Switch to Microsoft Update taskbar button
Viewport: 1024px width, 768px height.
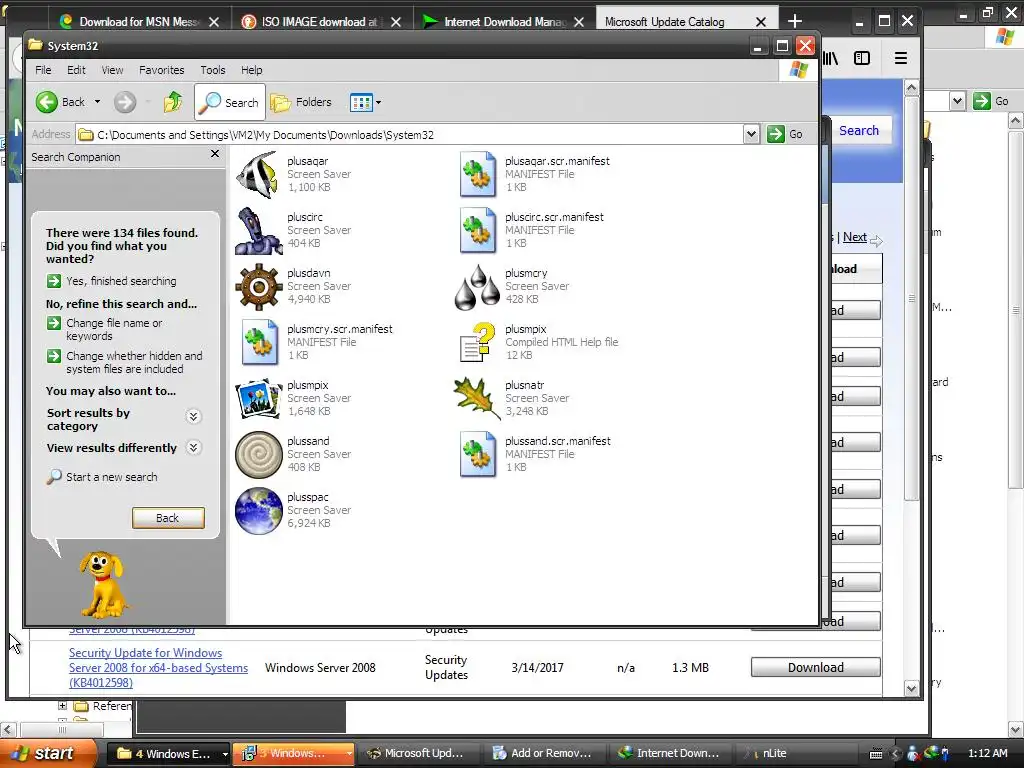417,754
